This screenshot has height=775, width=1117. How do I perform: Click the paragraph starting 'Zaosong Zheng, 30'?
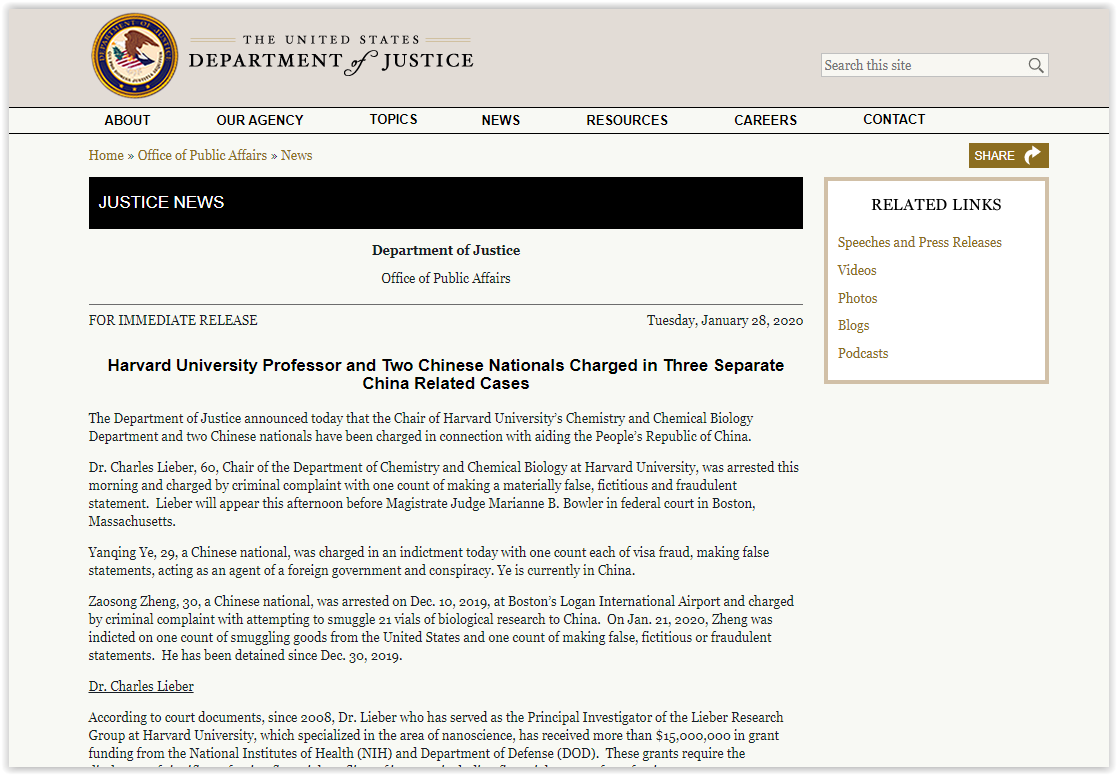pyautogui.click(x=441, y=628)
